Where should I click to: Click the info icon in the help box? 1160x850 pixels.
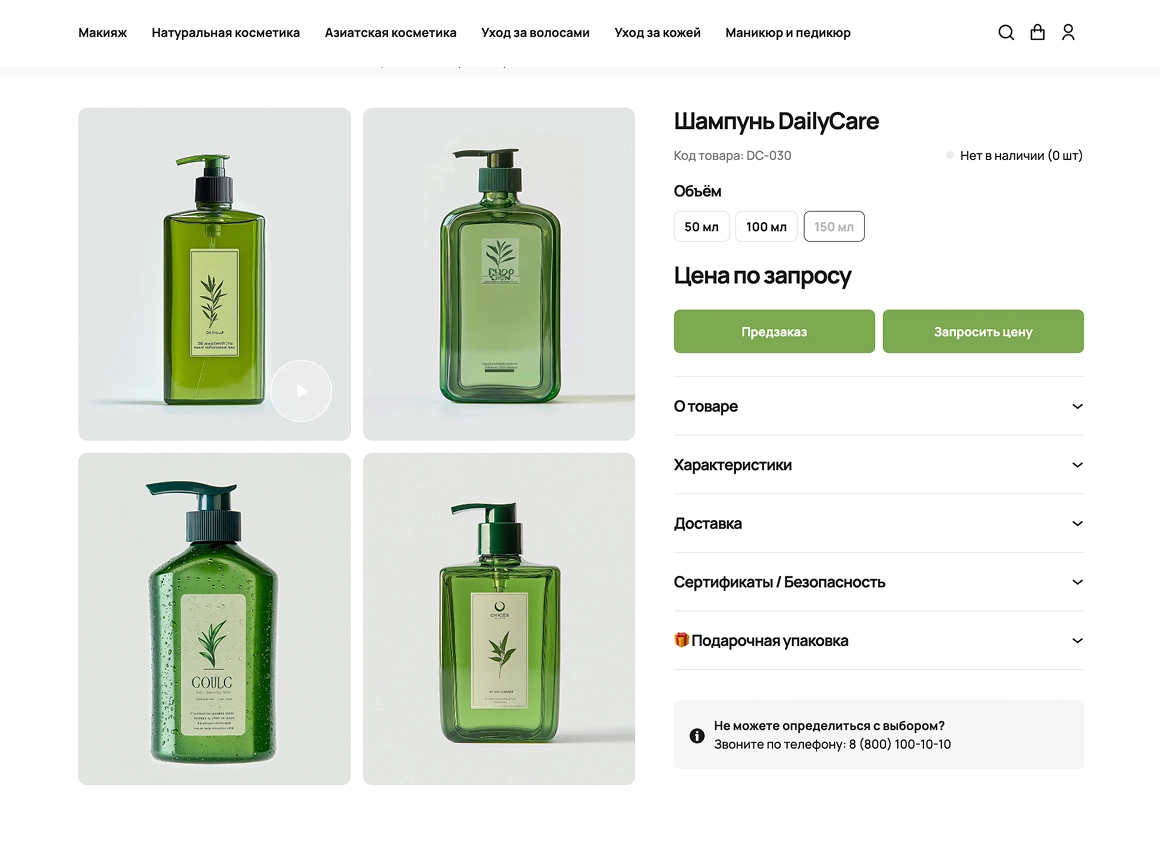[x=697, y=734]
